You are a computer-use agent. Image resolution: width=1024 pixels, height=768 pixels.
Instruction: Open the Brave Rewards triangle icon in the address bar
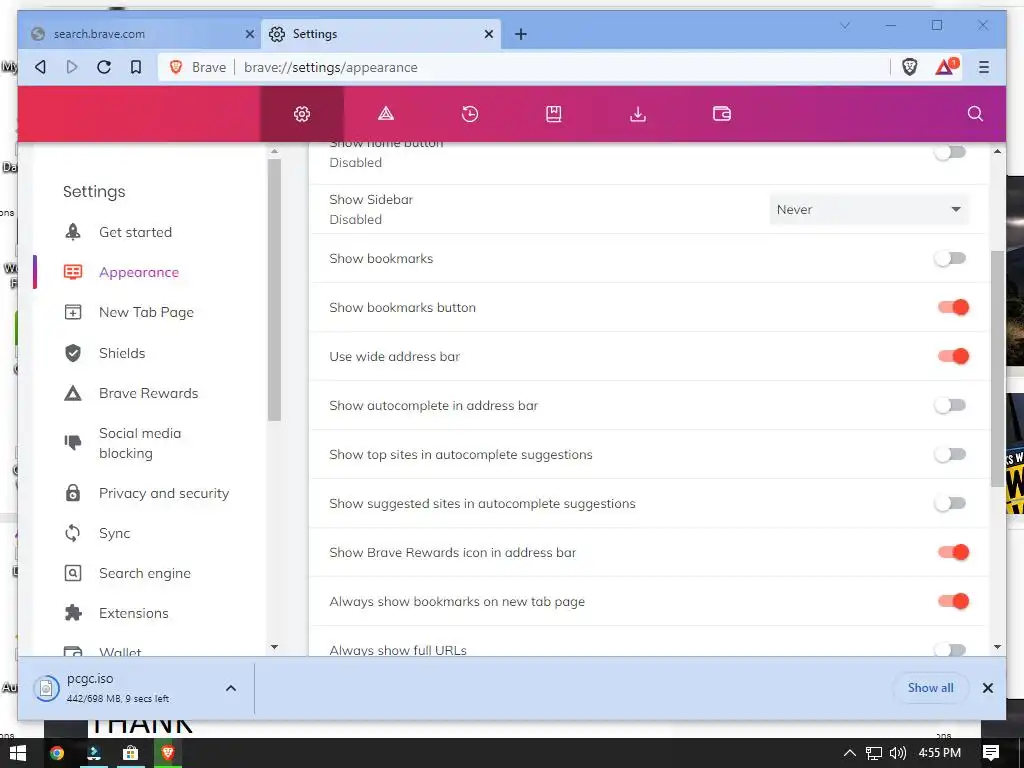(946, 67)
